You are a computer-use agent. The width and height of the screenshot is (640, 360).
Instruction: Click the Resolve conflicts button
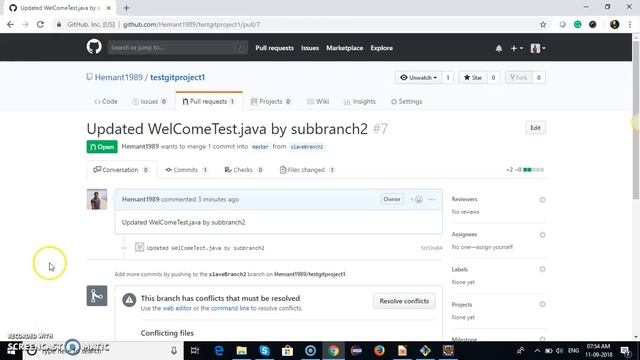(404, 301)
